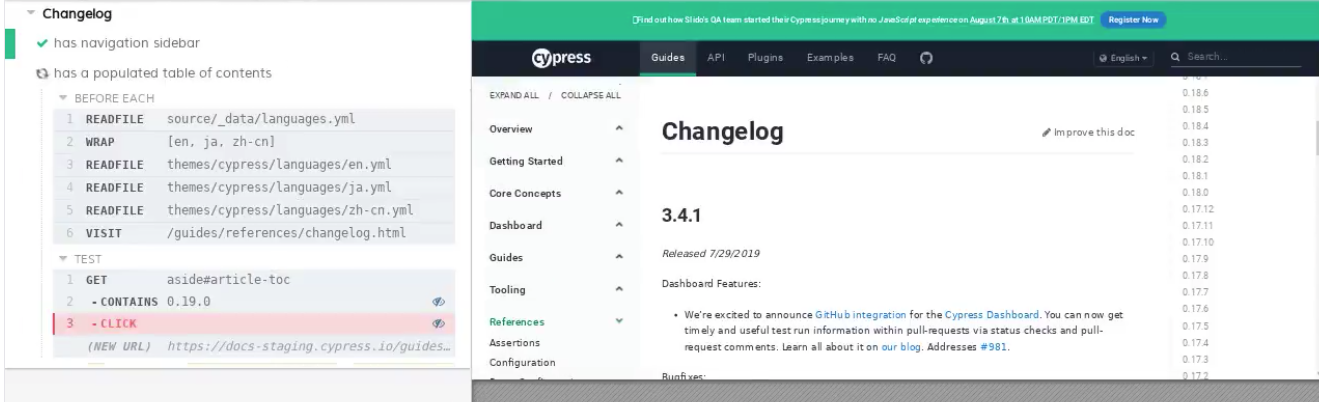Click the August 7th webinar date link in the banner
The width and height of the screenshot is (1319, 402).
click(x=1031, y=20)
